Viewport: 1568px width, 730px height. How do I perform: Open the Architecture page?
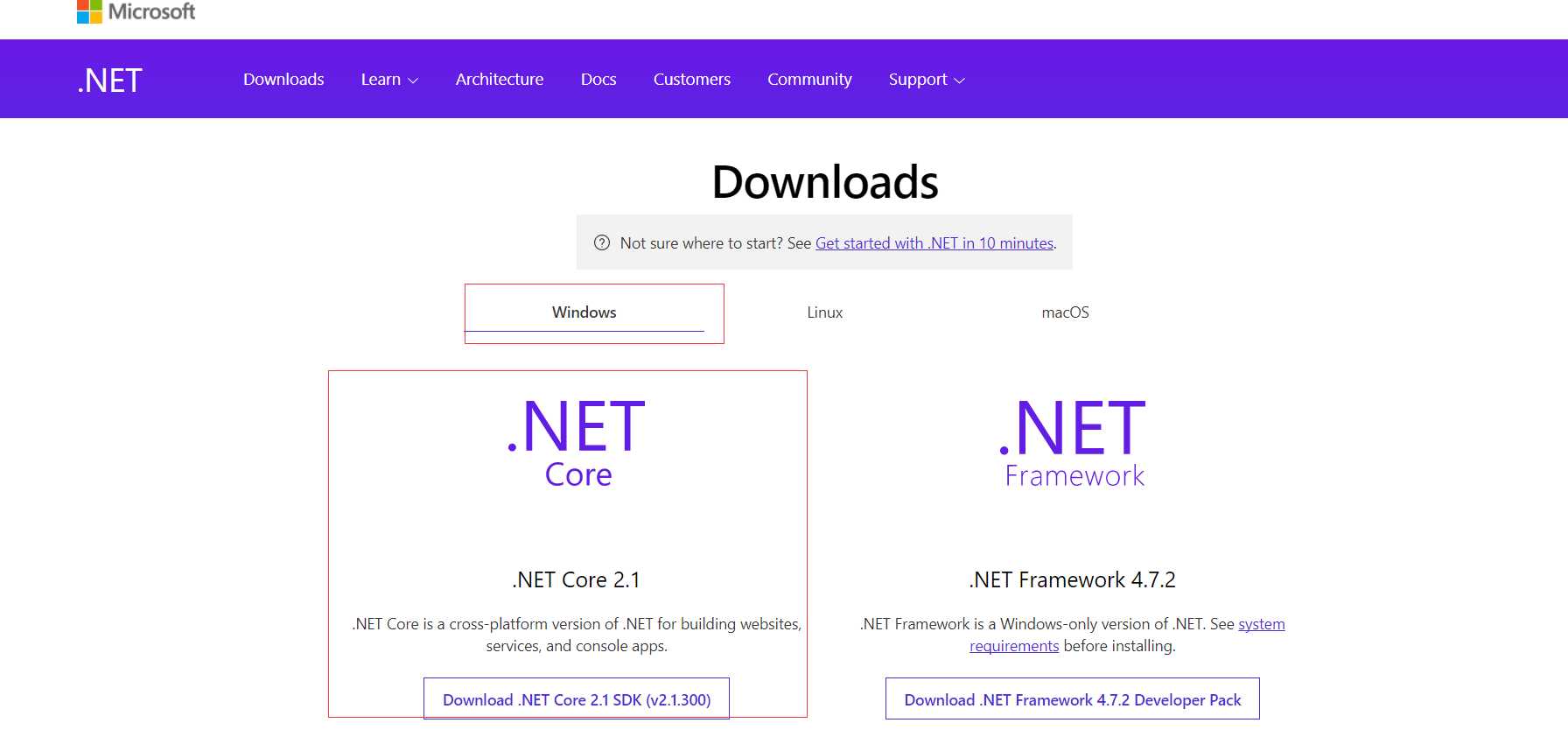tap(500, 79)
